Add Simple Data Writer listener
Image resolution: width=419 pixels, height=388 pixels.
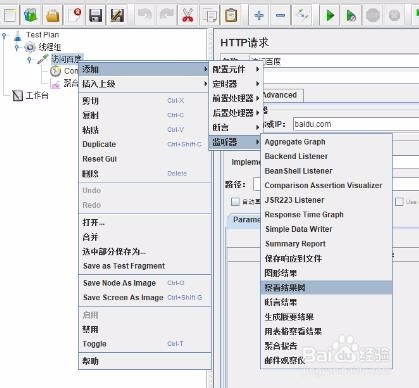tap(326, 229)
